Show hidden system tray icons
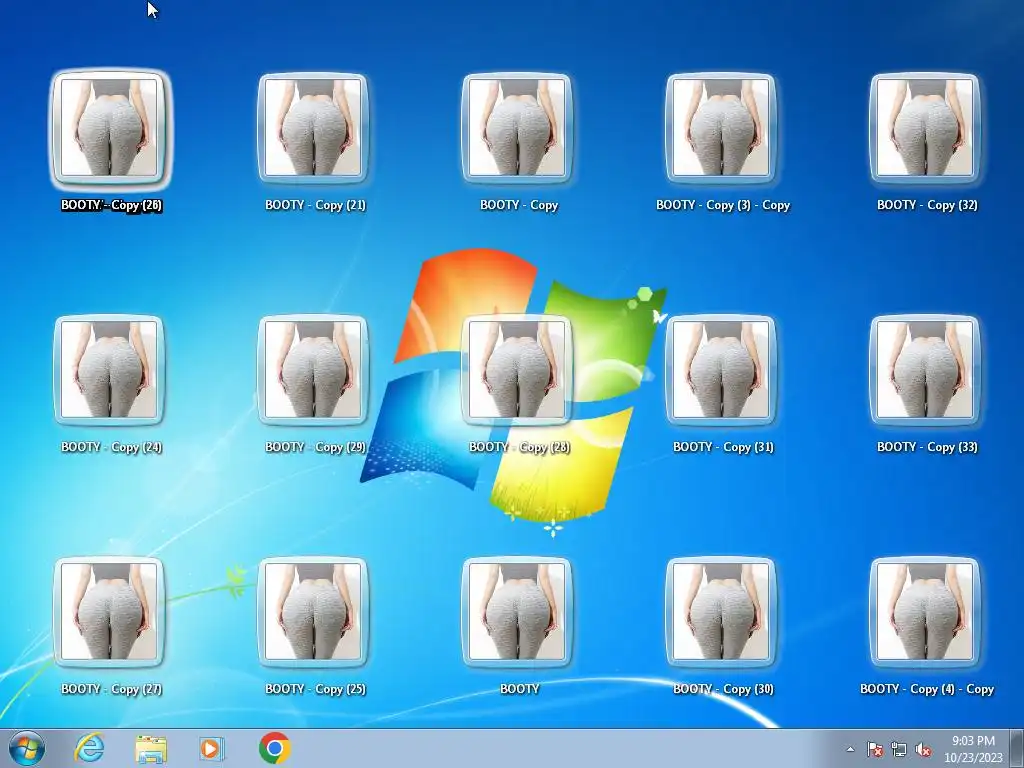 click(850, 749)
